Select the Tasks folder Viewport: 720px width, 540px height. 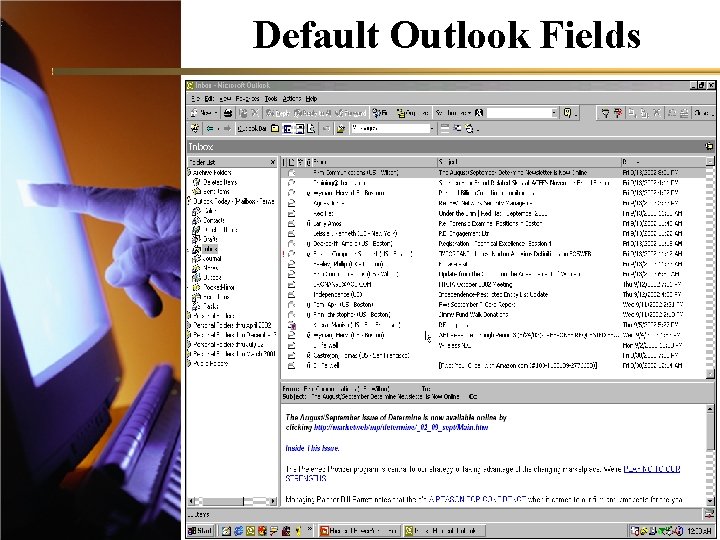tap(211, 306)
